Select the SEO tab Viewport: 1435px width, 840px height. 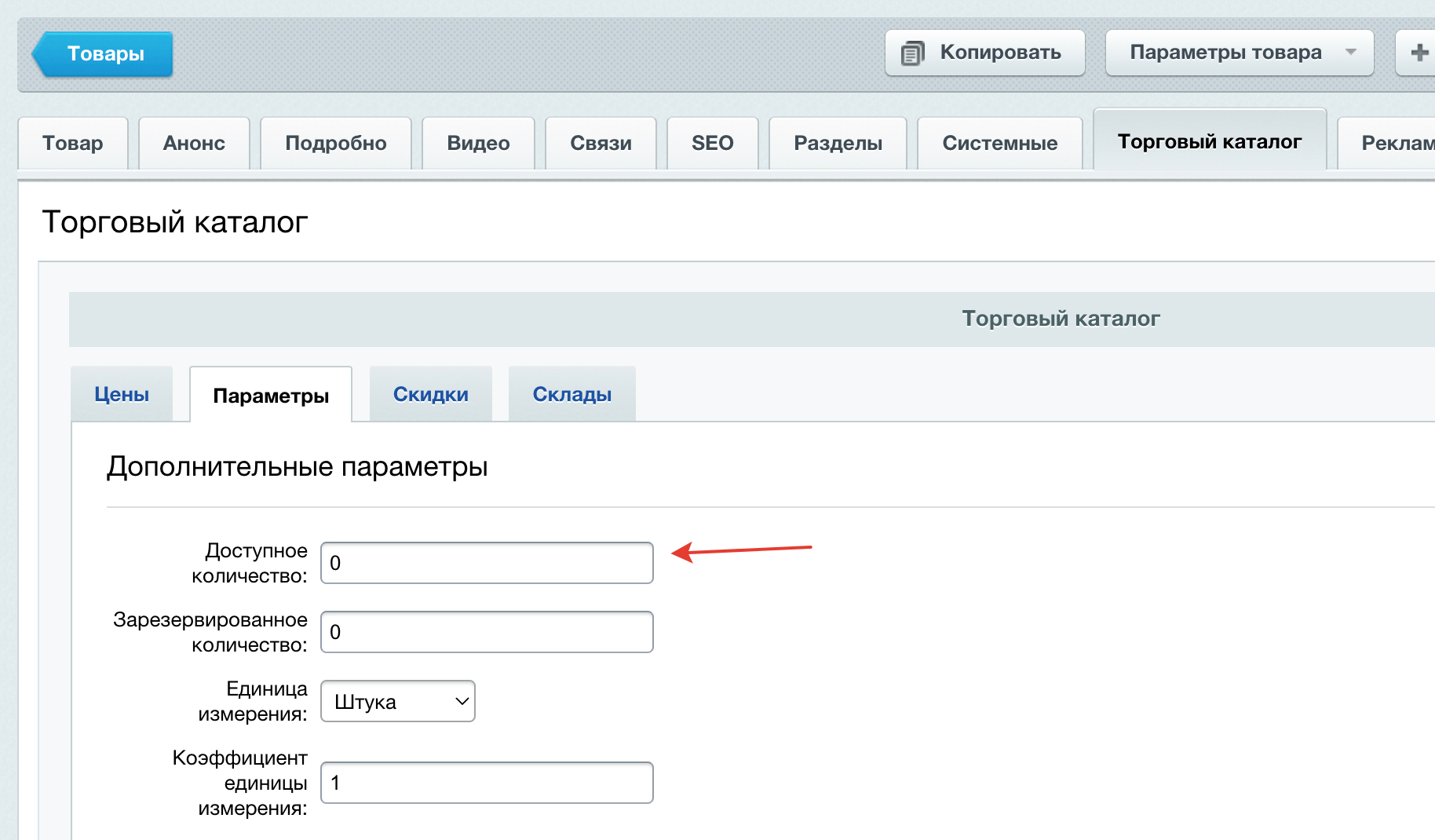(x=713, y=143)
